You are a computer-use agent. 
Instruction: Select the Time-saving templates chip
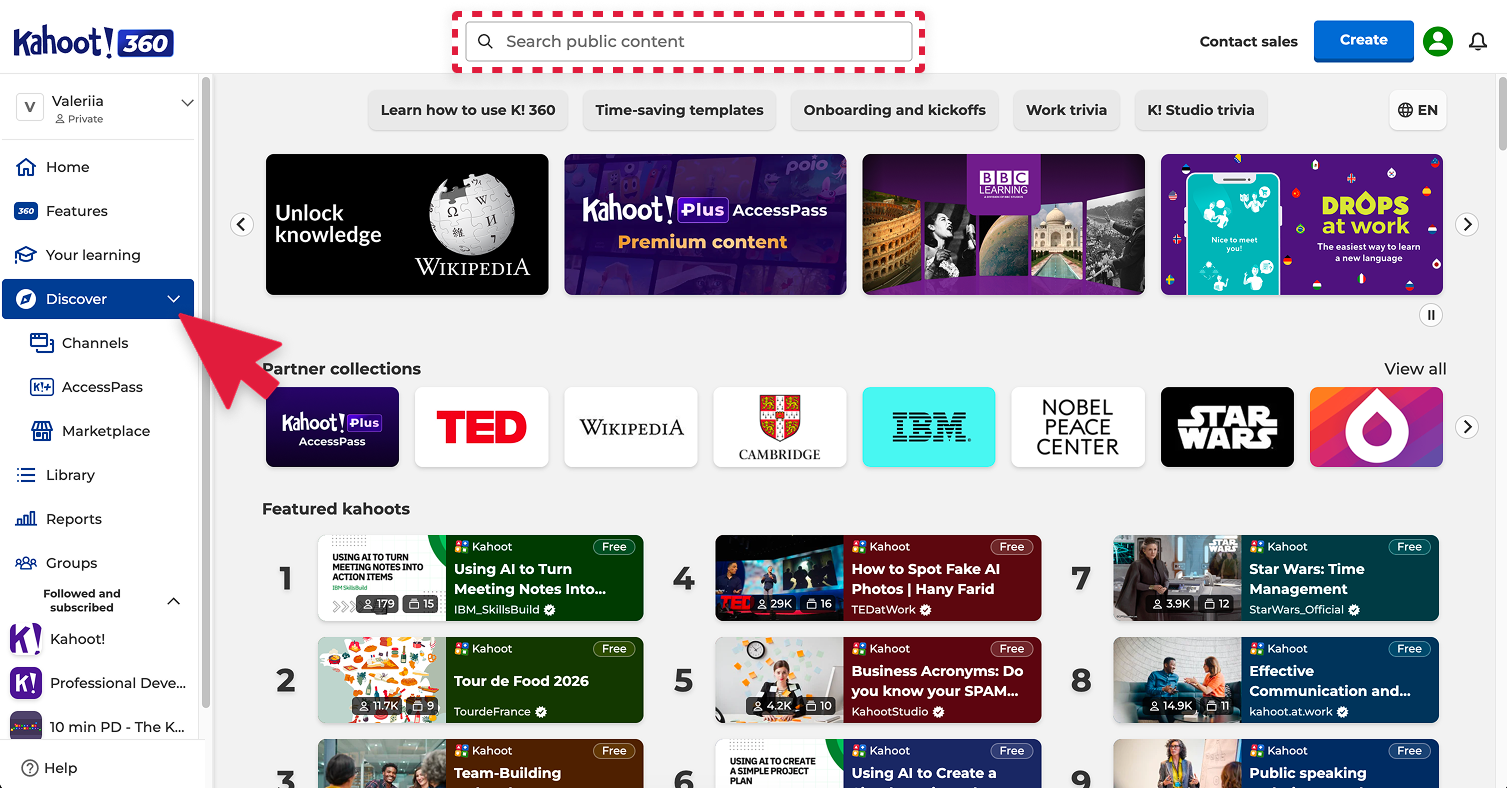pos(680,110)
